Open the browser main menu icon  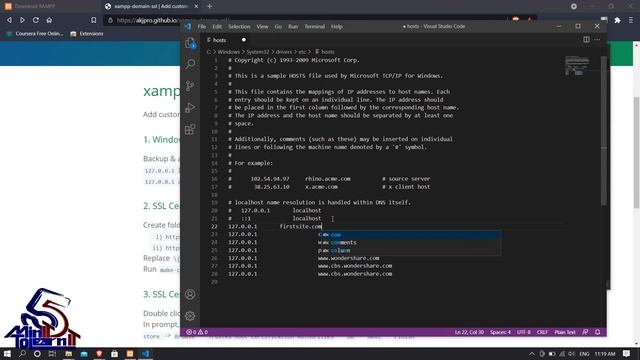(x=631, y=20)
